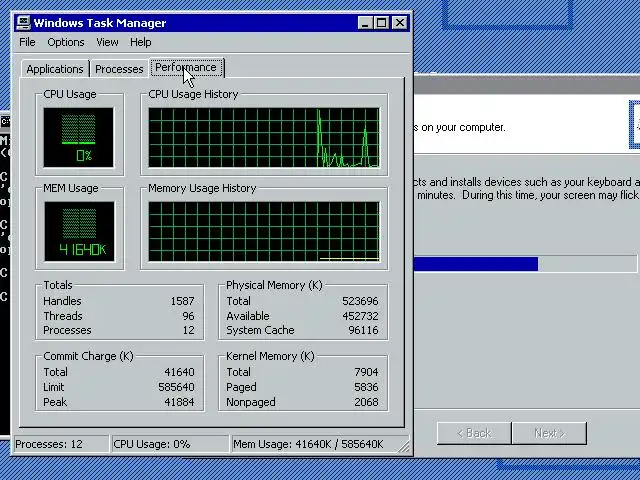Image resolution: width=640 pixels, height=480 pixels.
Task: Open the Options menu
Action: pyautogui.click(x=66, y=42)
